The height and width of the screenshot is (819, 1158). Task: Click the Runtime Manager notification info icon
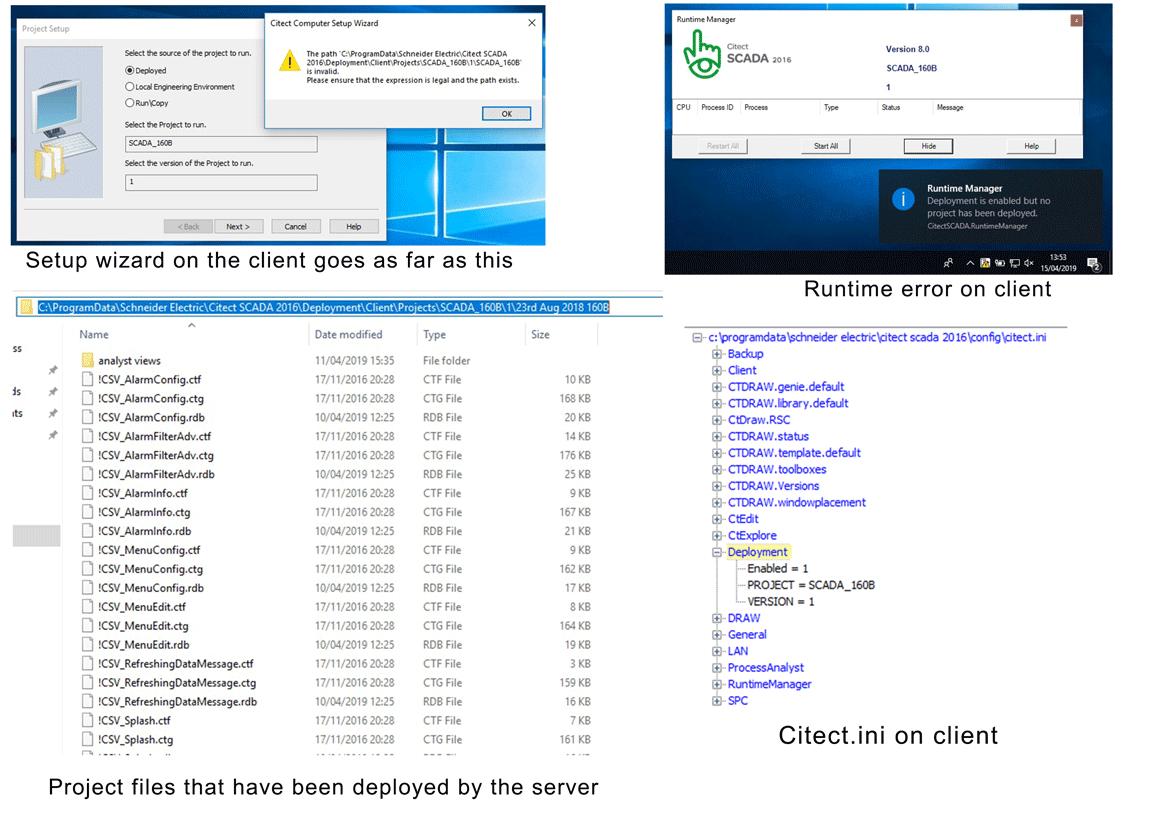pos(902,199)
